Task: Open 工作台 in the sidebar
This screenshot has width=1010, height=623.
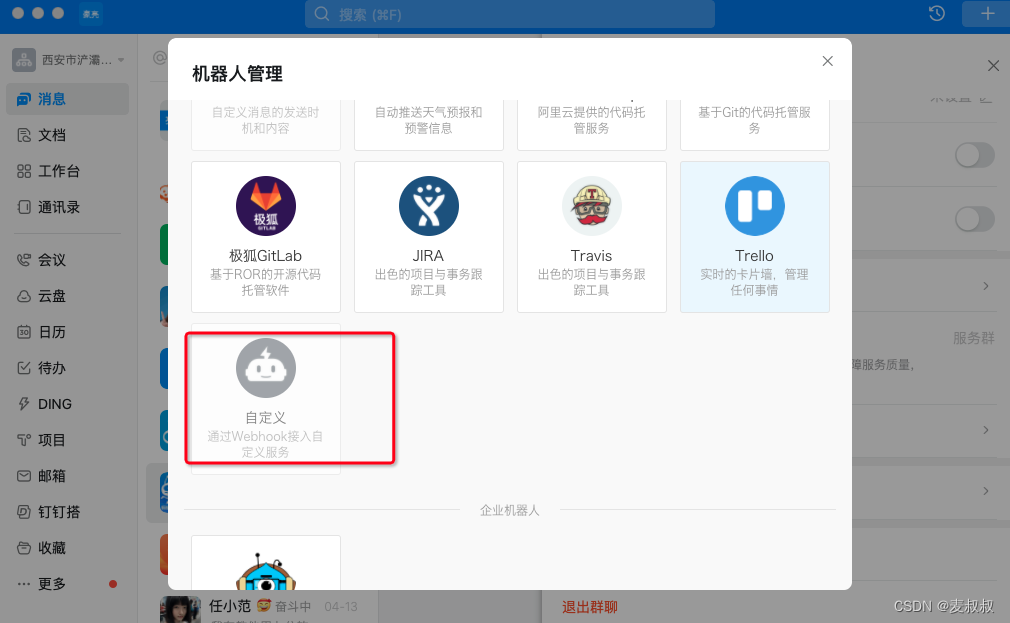Action: point(67,171)
